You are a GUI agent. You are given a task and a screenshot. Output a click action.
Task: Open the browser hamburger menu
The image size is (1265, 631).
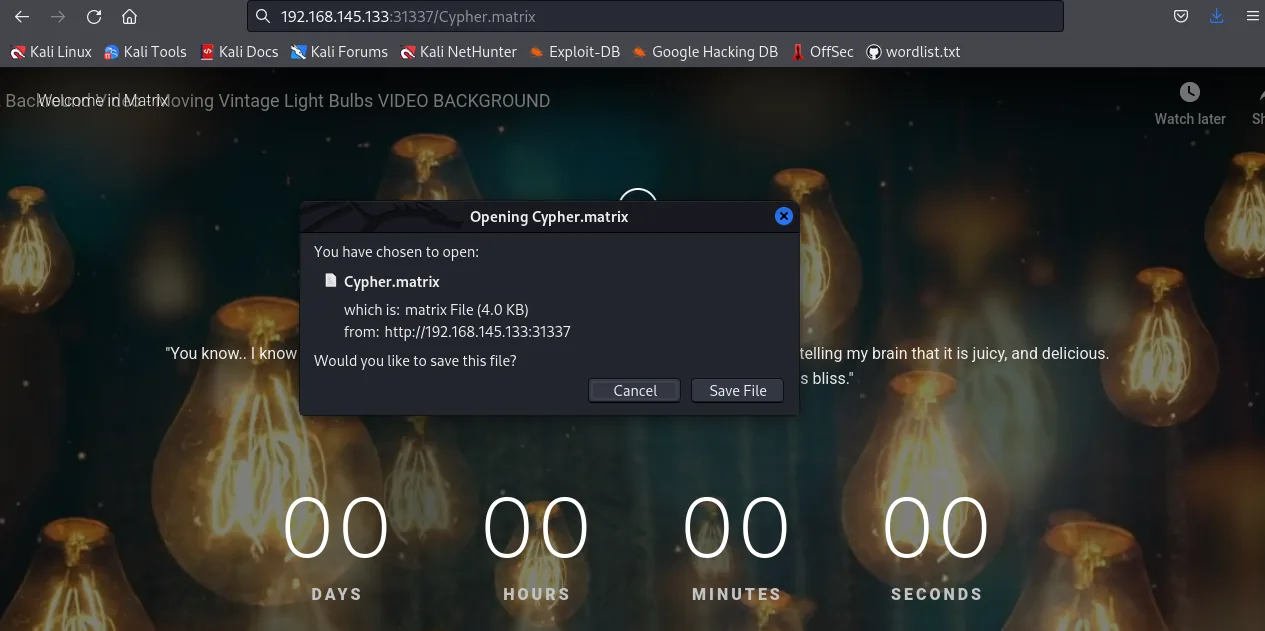[1252, 16]
